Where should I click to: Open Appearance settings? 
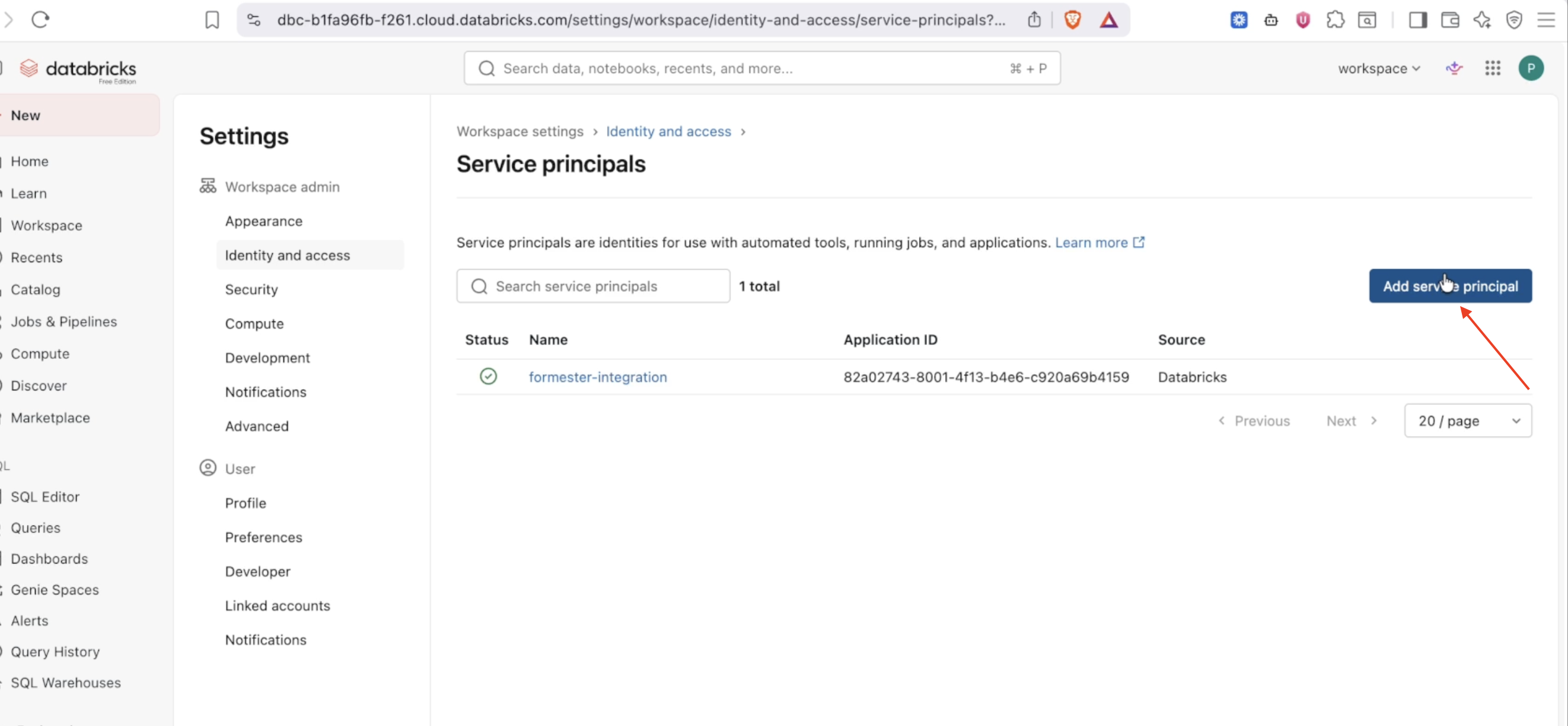tap(263, 221)
